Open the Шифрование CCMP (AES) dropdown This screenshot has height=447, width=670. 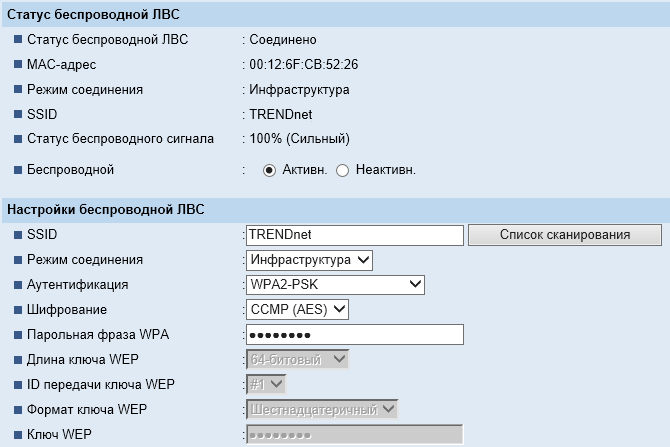pyautogui.click(x=298, y=310)
